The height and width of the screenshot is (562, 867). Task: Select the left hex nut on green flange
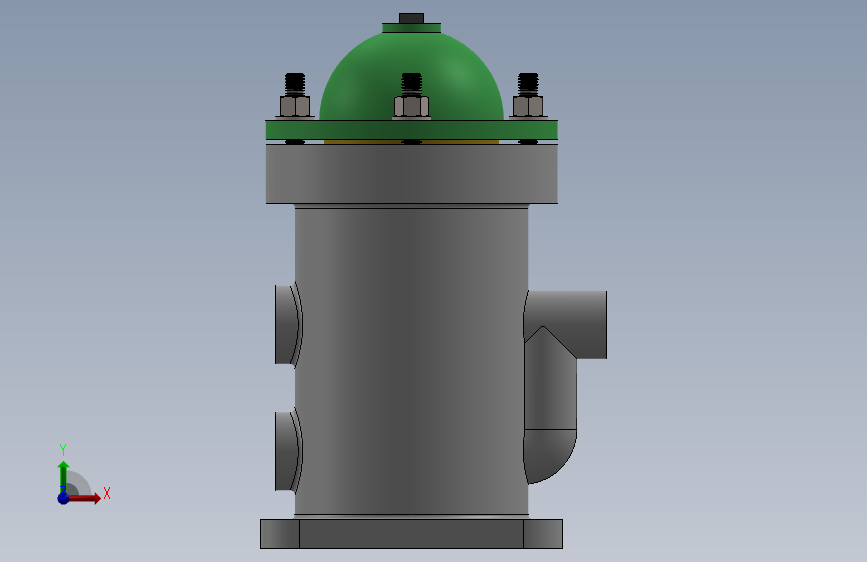click(295, 106)
